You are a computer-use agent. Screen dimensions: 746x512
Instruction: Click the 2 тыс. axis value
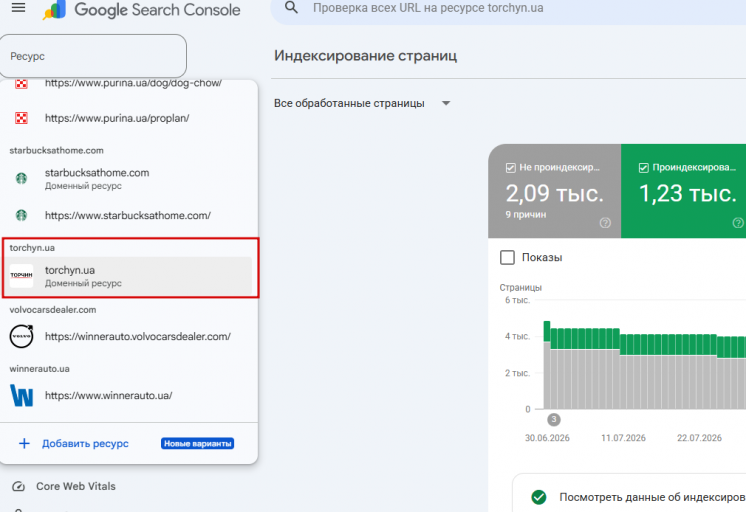coord(517,373)
